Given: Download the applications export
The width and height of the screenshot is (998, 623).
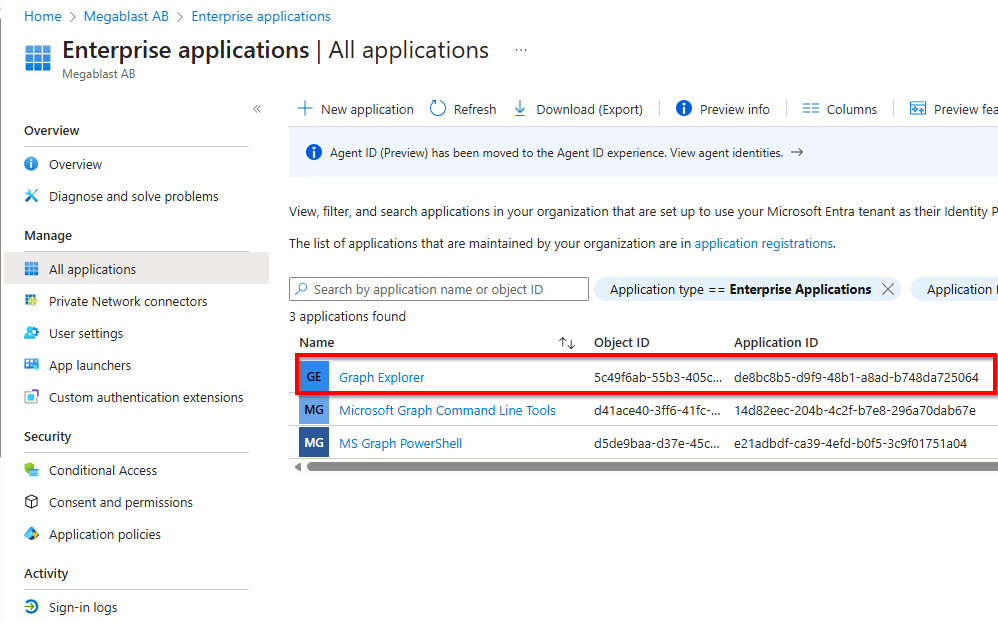Looking at the screenshot, I should (578, 109).
